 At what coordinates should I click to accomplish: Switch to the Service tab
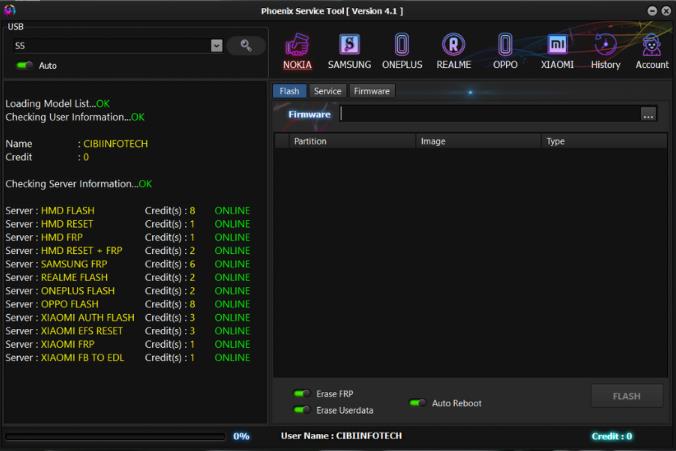pos(327,91)
